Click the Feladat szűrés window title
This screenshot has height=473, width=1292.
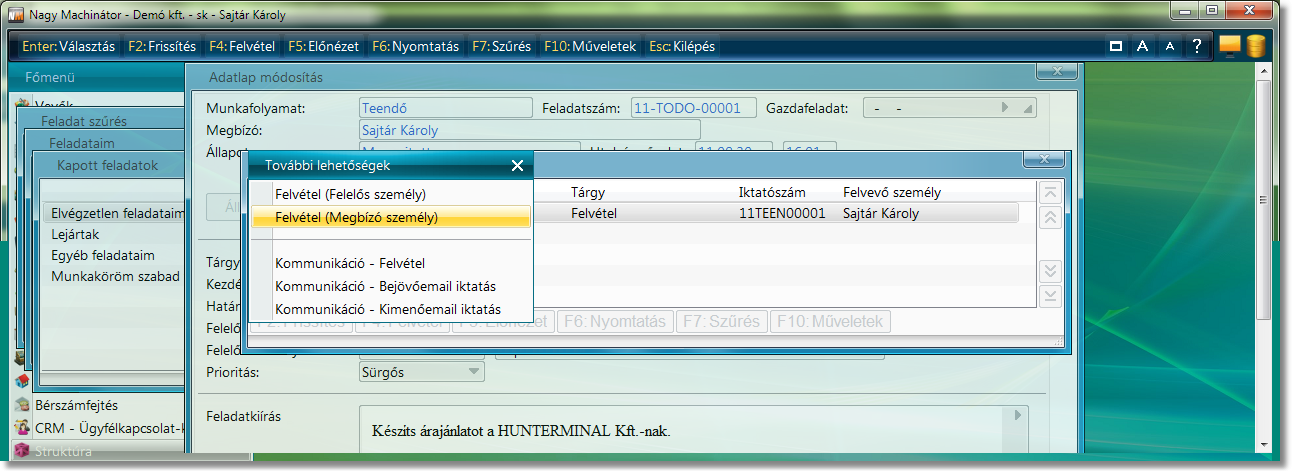pyautogui.click(x=84, y=121)
